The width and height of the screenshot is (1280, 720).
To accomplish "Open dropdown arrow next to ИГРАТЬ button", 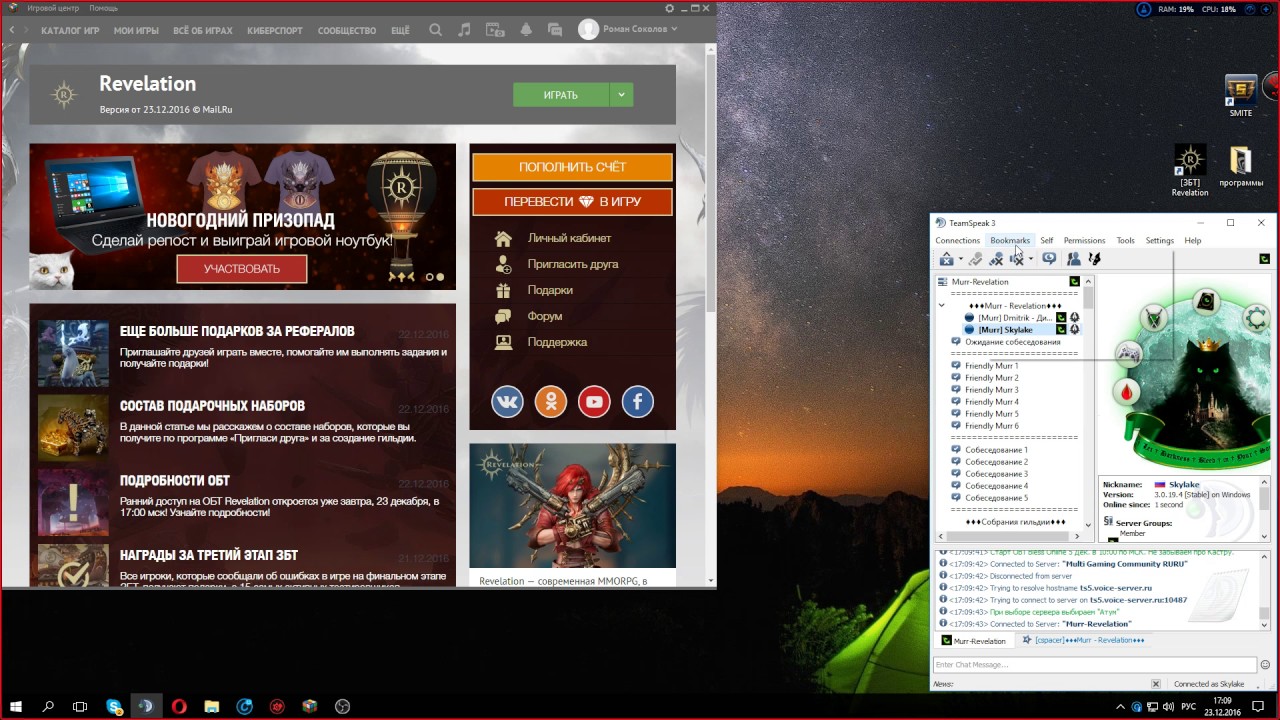I will 621,95.
